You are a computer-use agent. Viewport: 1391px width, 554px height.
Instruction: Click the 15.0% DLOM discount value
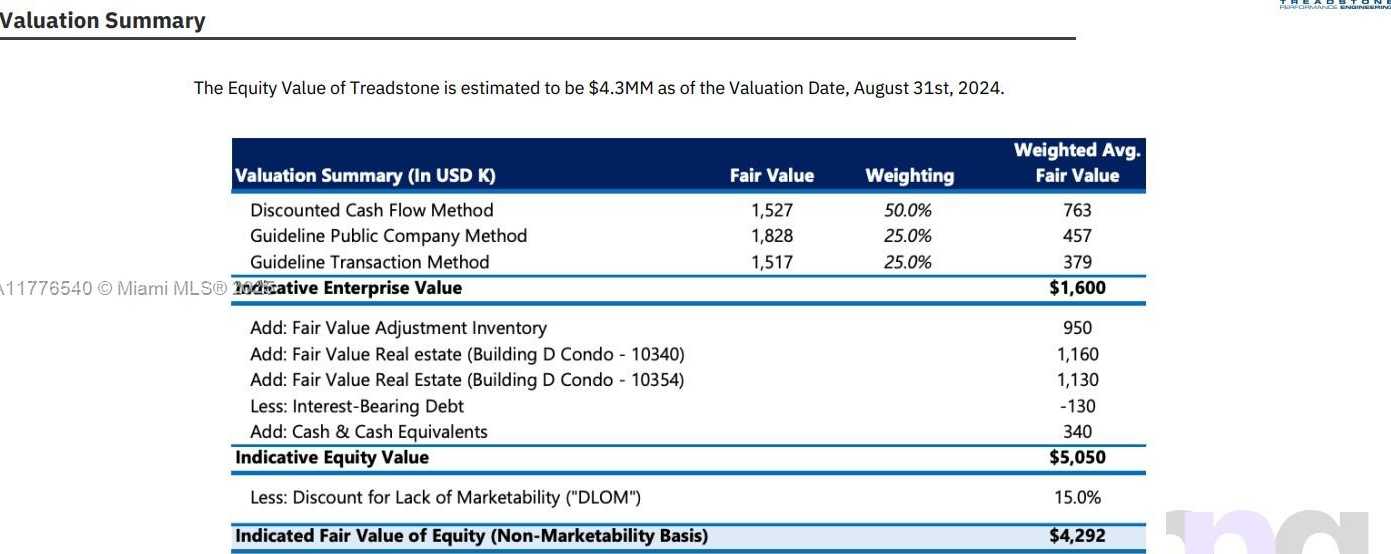(1077, 498)
